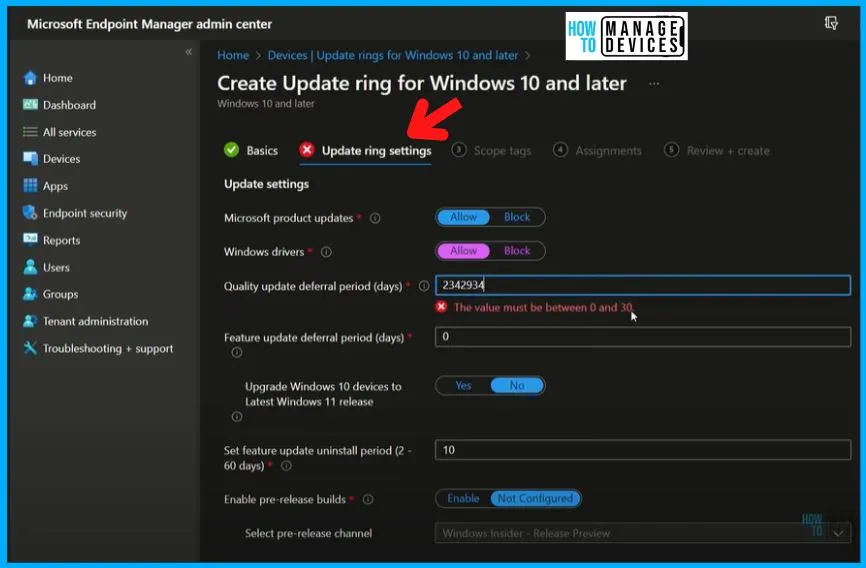Click the Quality update deferral period field
Viewport: 866px width, 568px height.
coord(643,285)
